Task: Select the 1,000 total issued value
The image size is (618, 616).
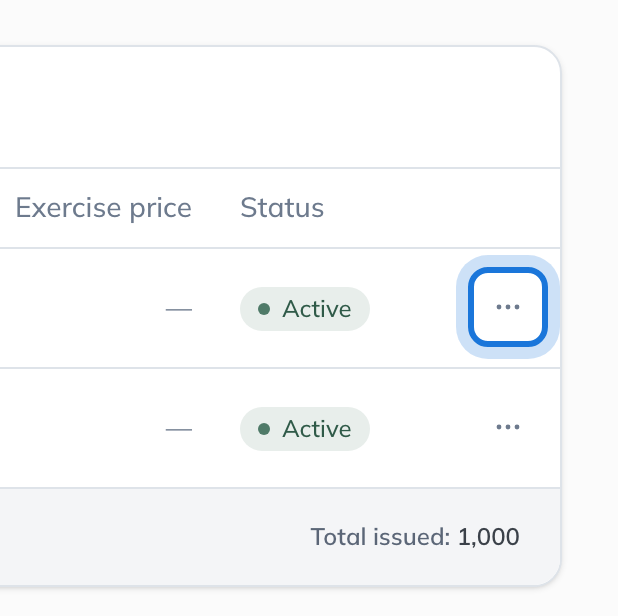Action: [488, 537]
